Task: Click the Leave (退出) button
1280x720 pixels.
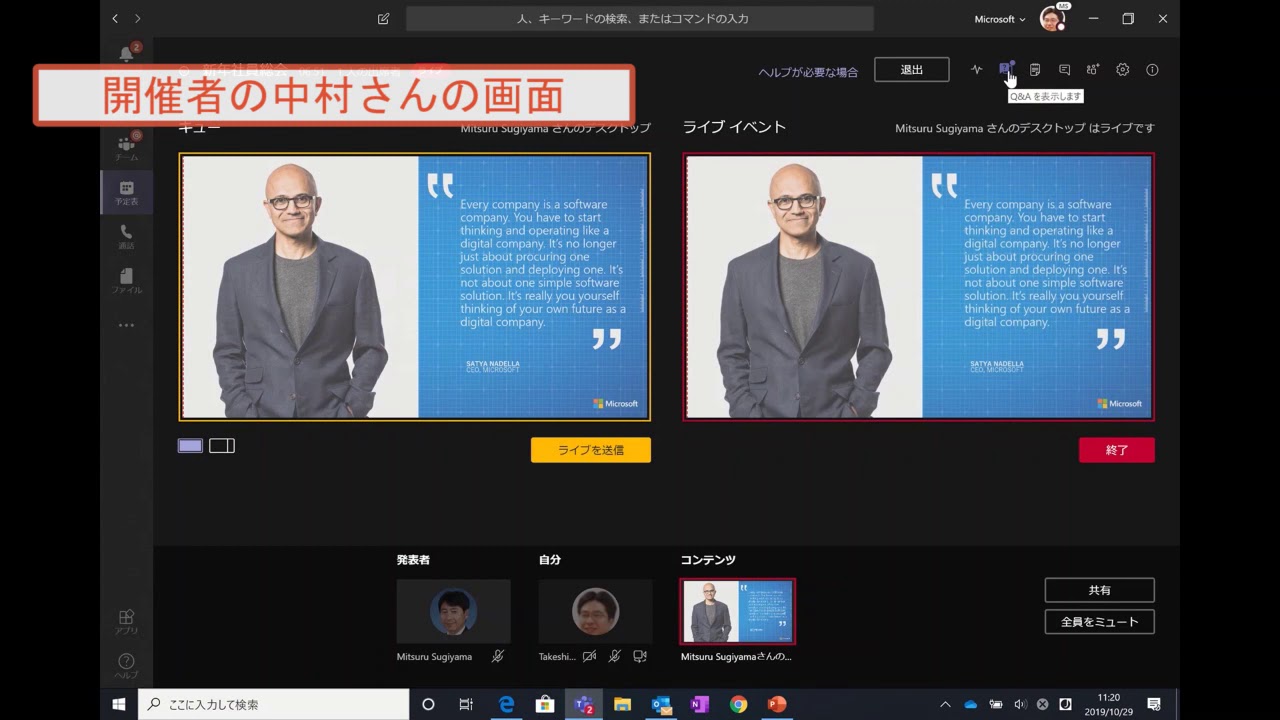Action: click(912, 69)
